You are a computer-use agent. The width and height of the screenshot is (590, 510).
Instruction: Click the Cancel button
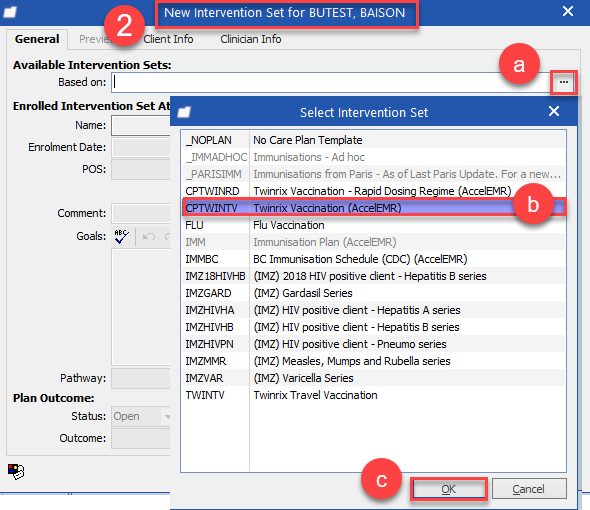click(529, 489)
